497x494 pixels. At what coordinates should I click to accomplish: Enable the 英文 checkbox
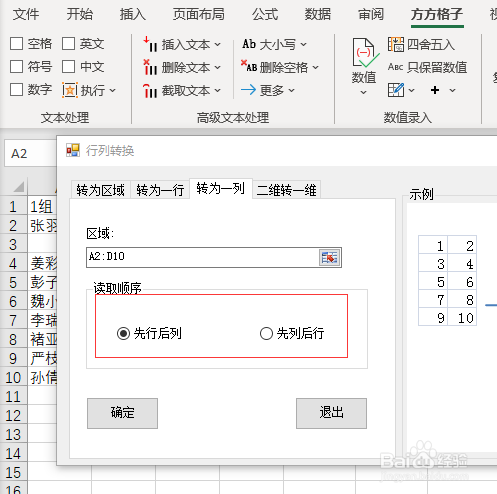(68, 44)
